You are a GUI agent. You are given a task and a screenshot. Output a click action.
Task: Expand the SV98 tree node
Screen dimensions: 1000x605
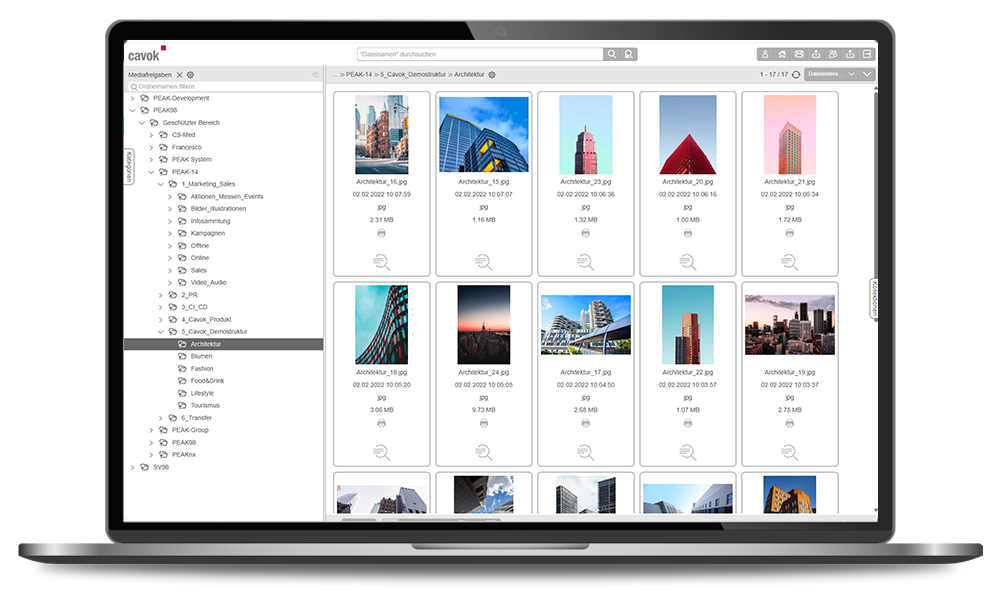(132, 467)
